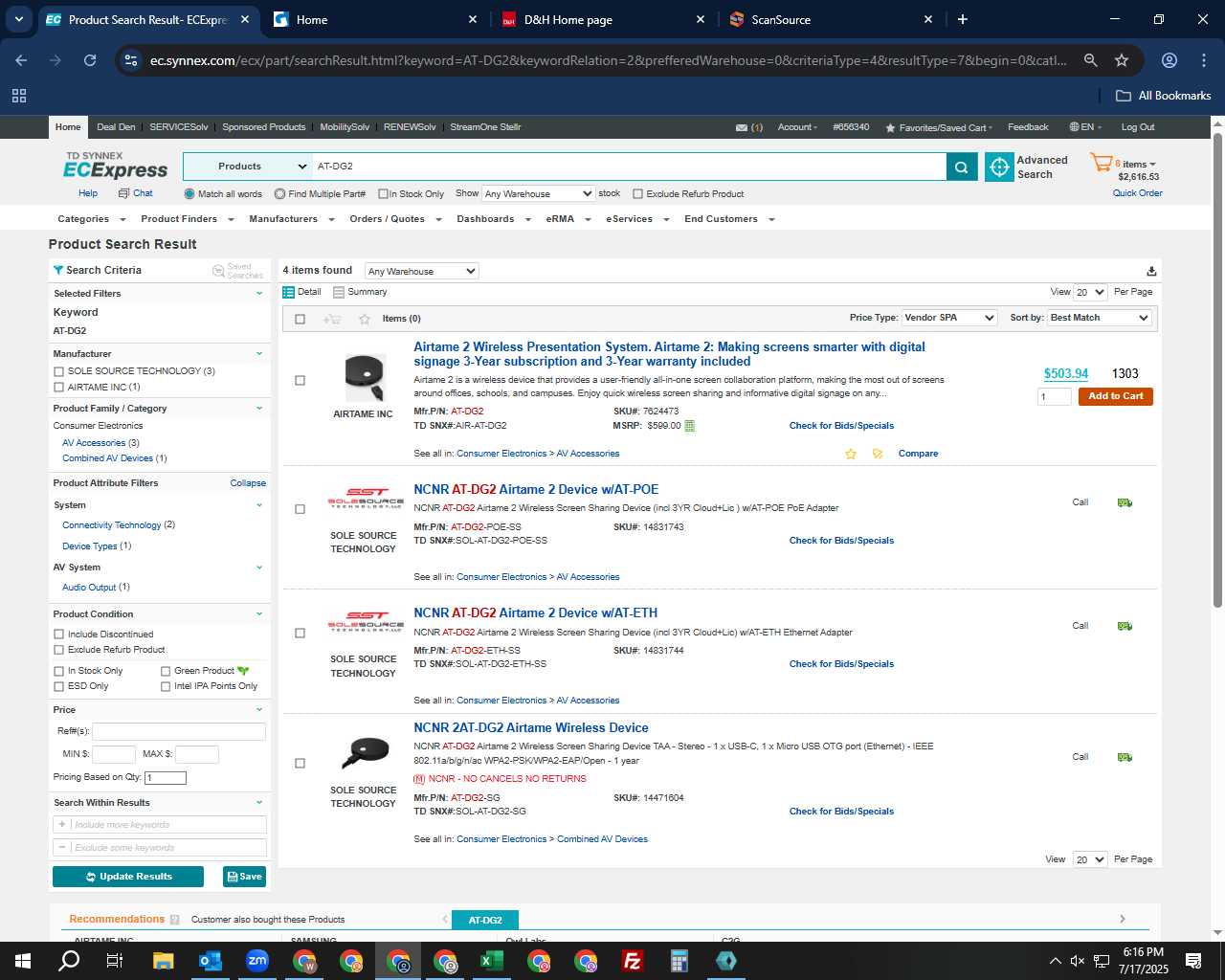Open the shopping cart icon
The image size is (1225, 980).
pos(1101,163)
